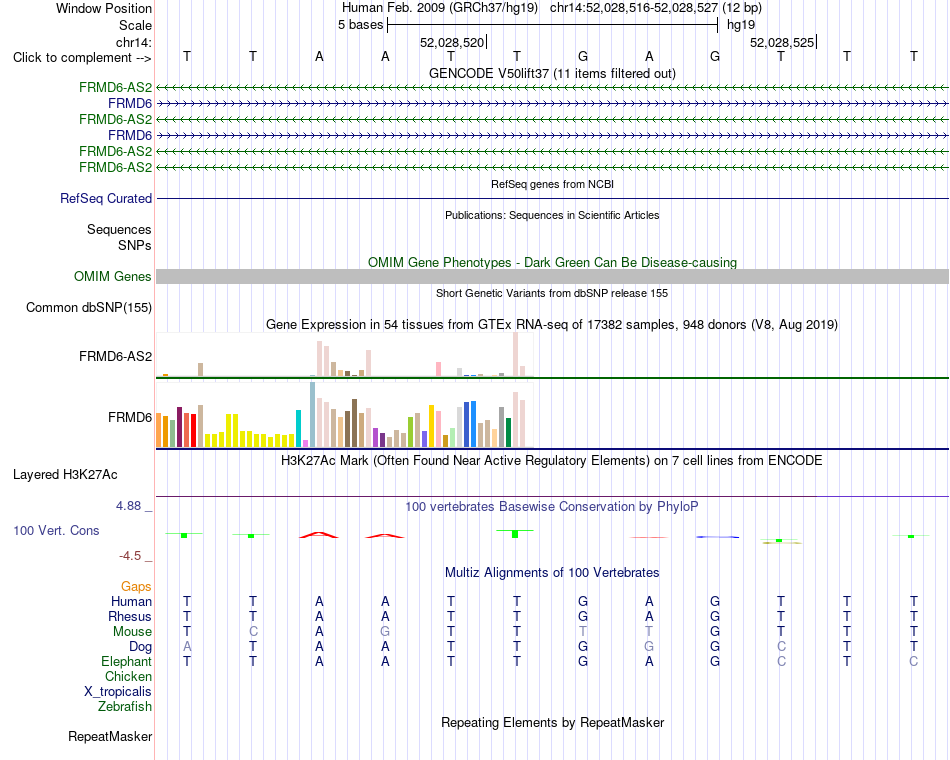Click the position marker 52,028,520

click(453, 42)
